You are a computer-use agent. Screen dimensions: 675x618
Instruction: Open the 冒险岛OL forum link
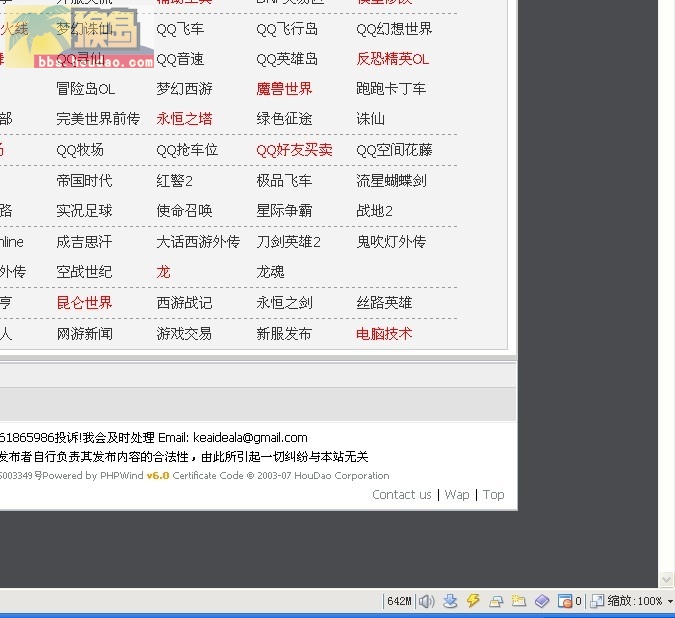click(85, 89)
